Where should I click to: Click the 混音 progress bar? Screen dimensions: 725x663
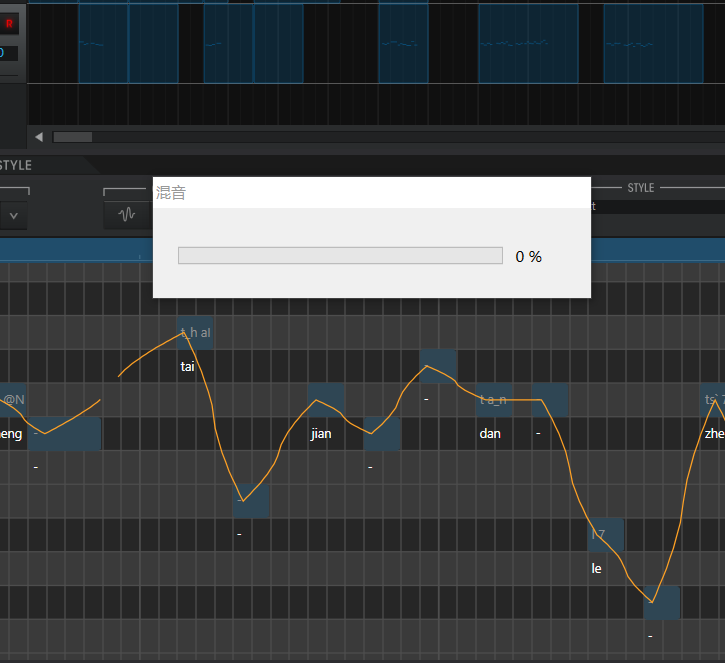tap(340, 256)
